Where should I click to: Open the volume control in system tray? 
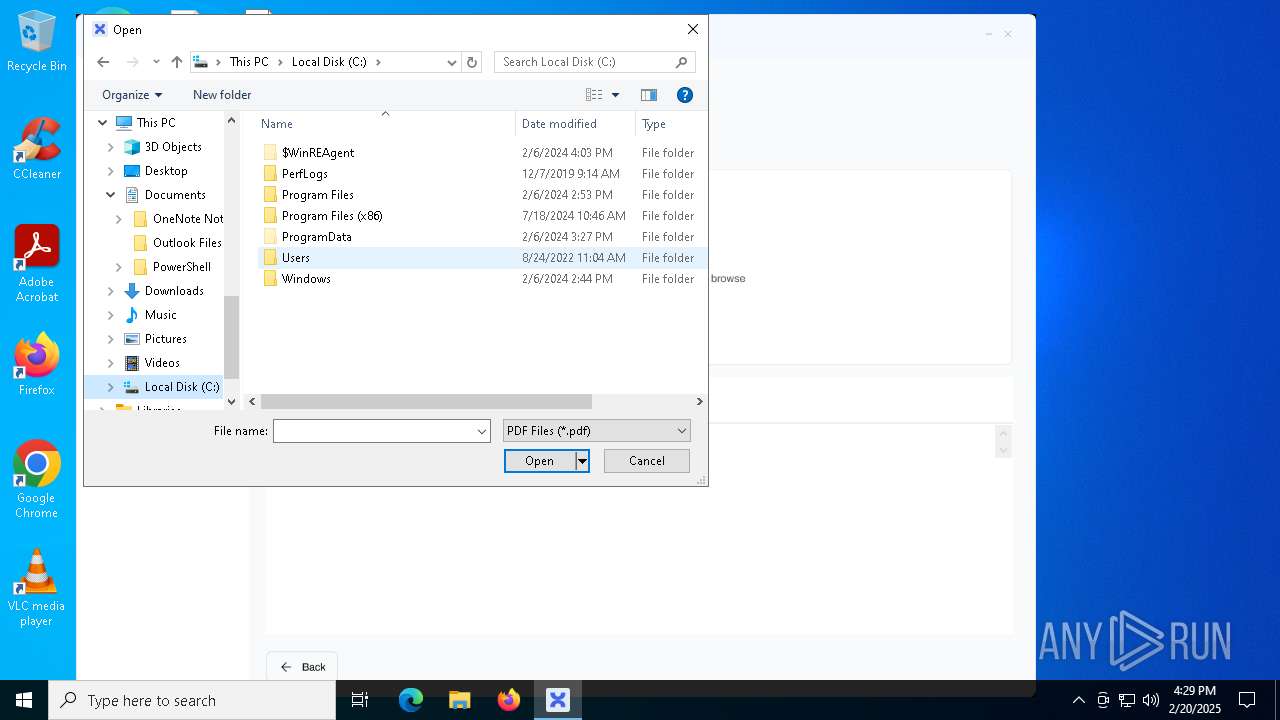point(1151,700)
